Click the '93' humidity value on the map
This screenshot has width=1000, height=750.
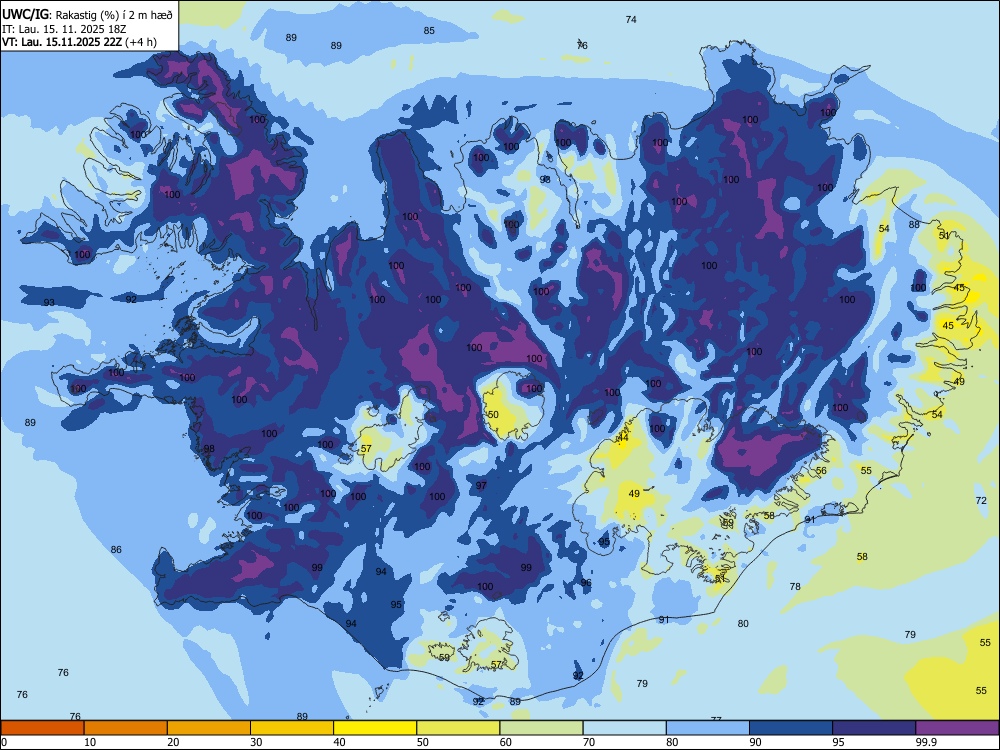(x=49, y=302)
